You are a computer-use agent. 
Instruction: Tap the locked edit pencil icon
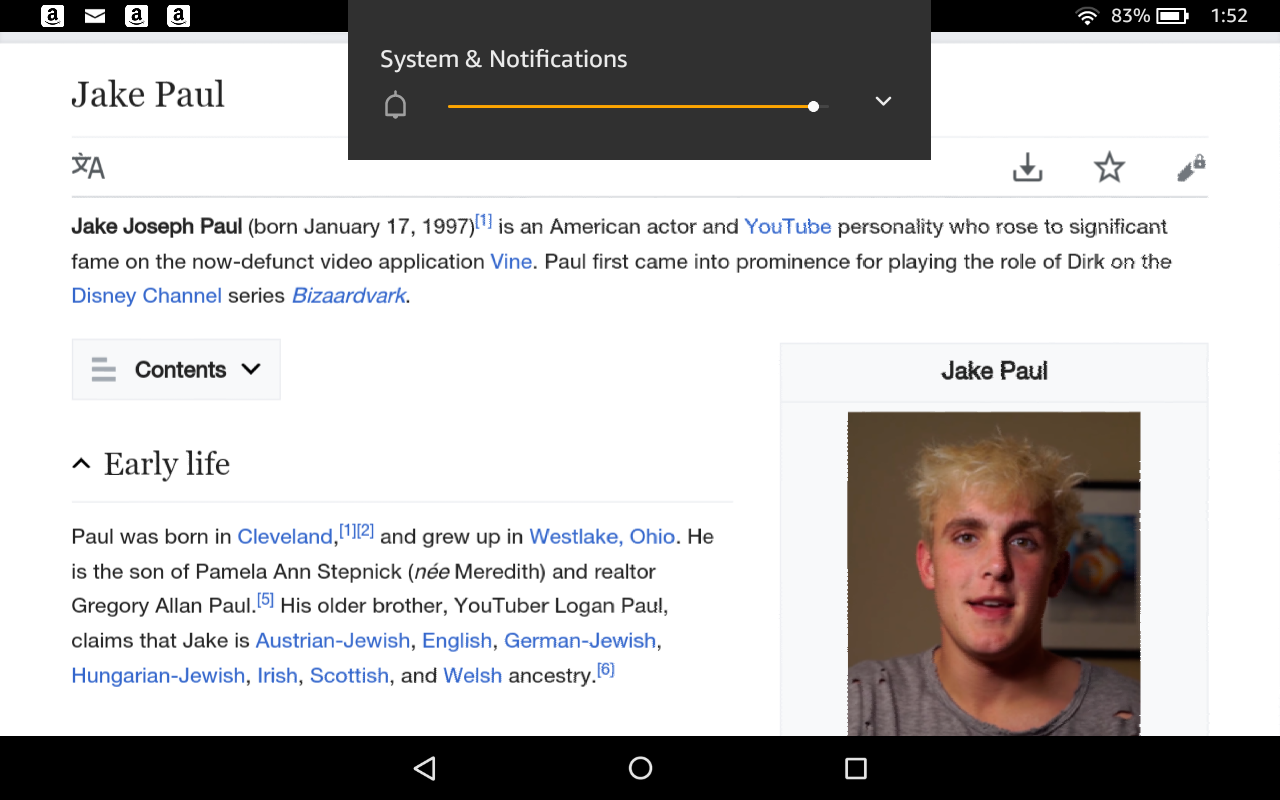point(1191,168)
